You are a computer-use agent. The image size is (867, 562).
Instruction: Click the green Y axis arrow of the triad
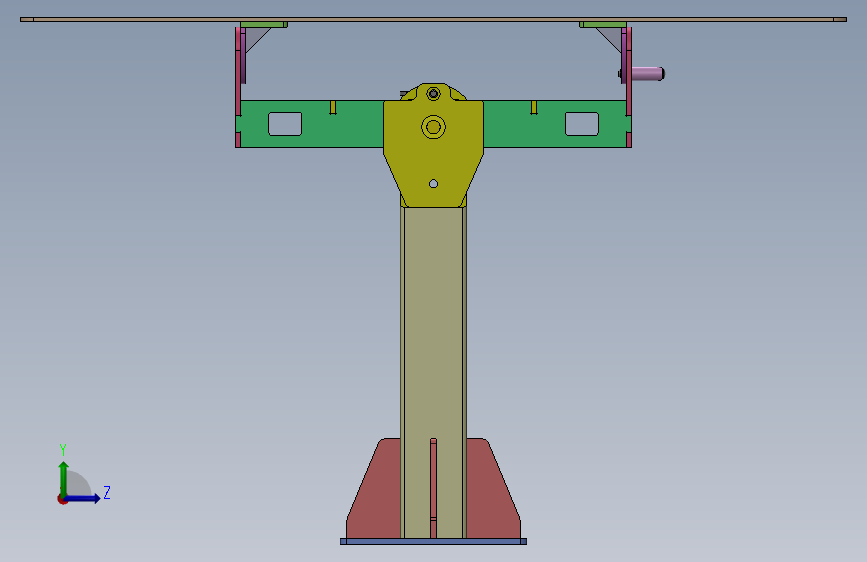click(64, 478)
